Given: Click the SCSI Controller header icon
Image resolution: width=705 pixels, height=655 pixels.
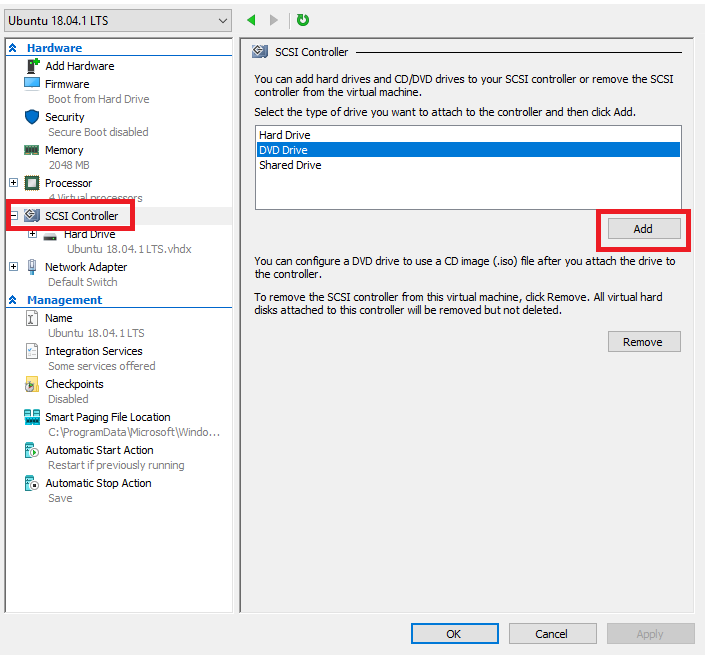Looking at the screenshot, I should click(260, 52).
